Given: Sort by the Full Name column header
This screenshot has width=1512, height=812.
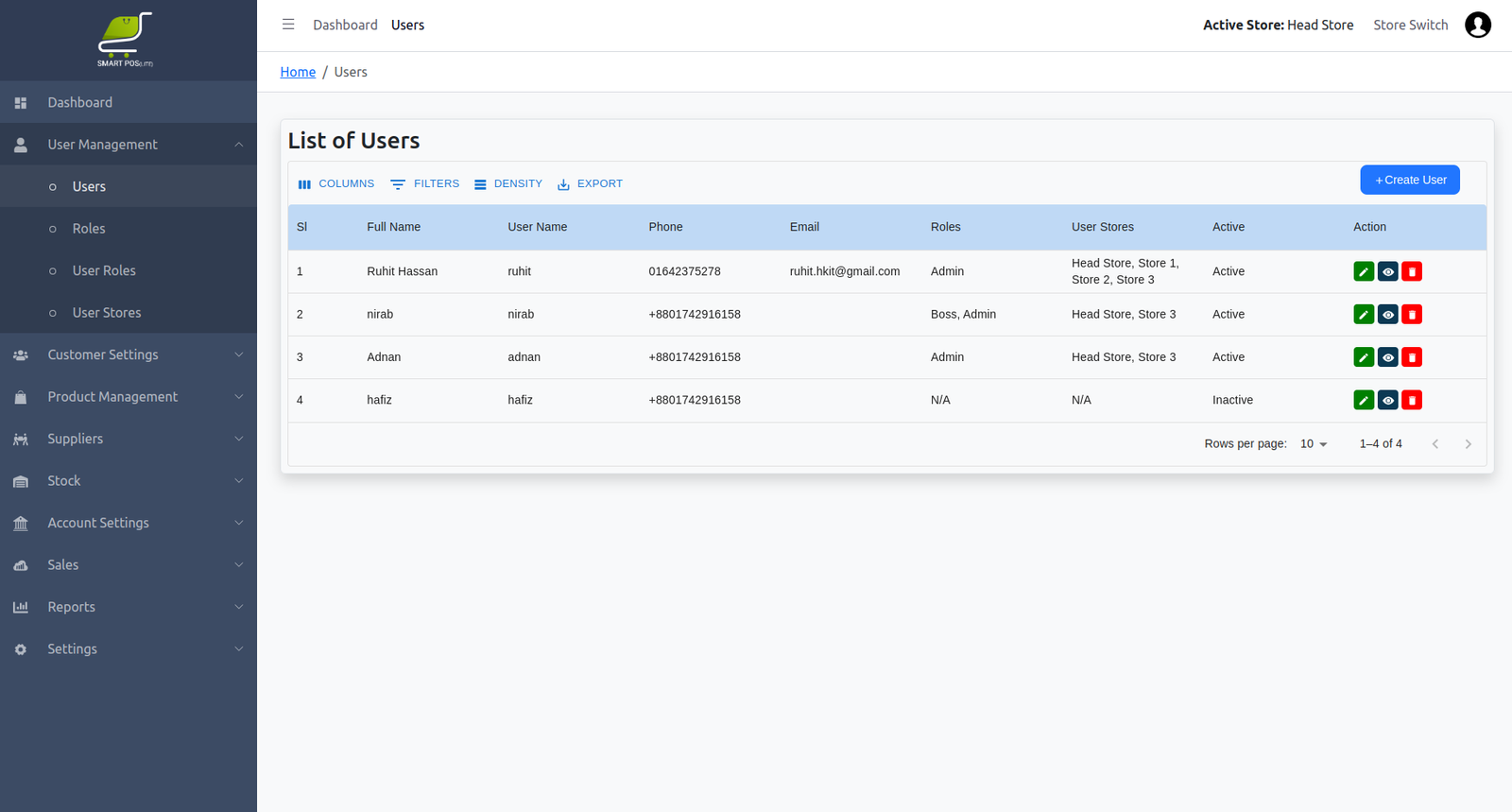Looking at the screenshot, I should pyautogui.click(x=394, y=227).
